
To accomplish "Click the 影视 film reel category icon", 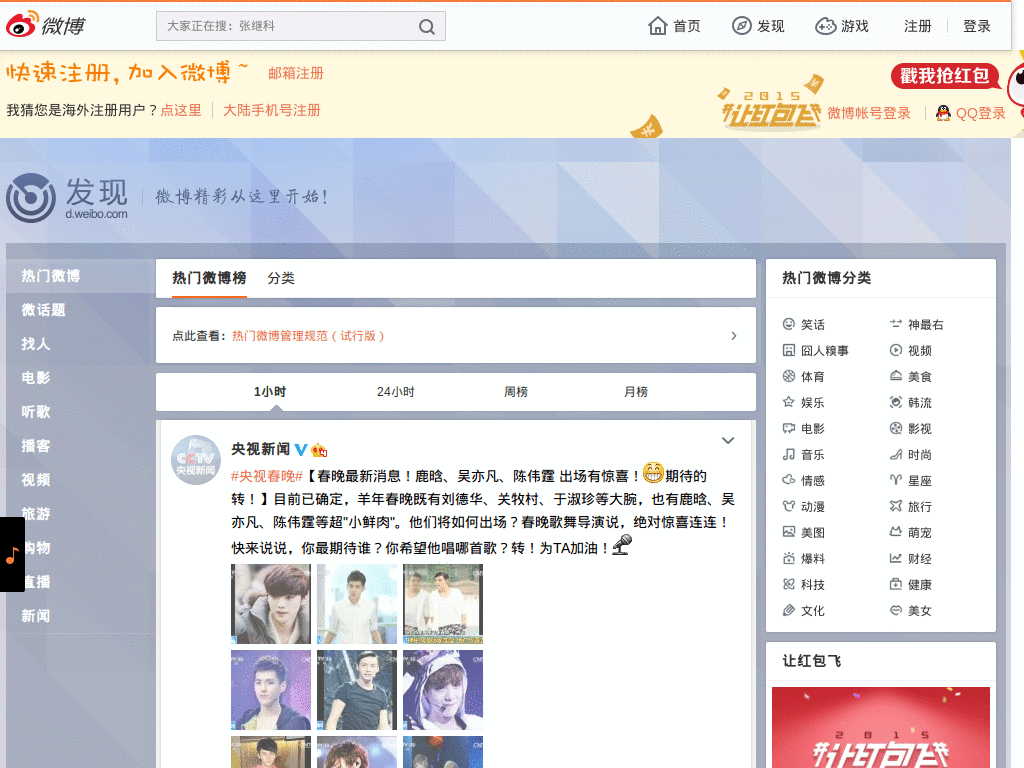I will pyautogui.click(x=896, y=428).
